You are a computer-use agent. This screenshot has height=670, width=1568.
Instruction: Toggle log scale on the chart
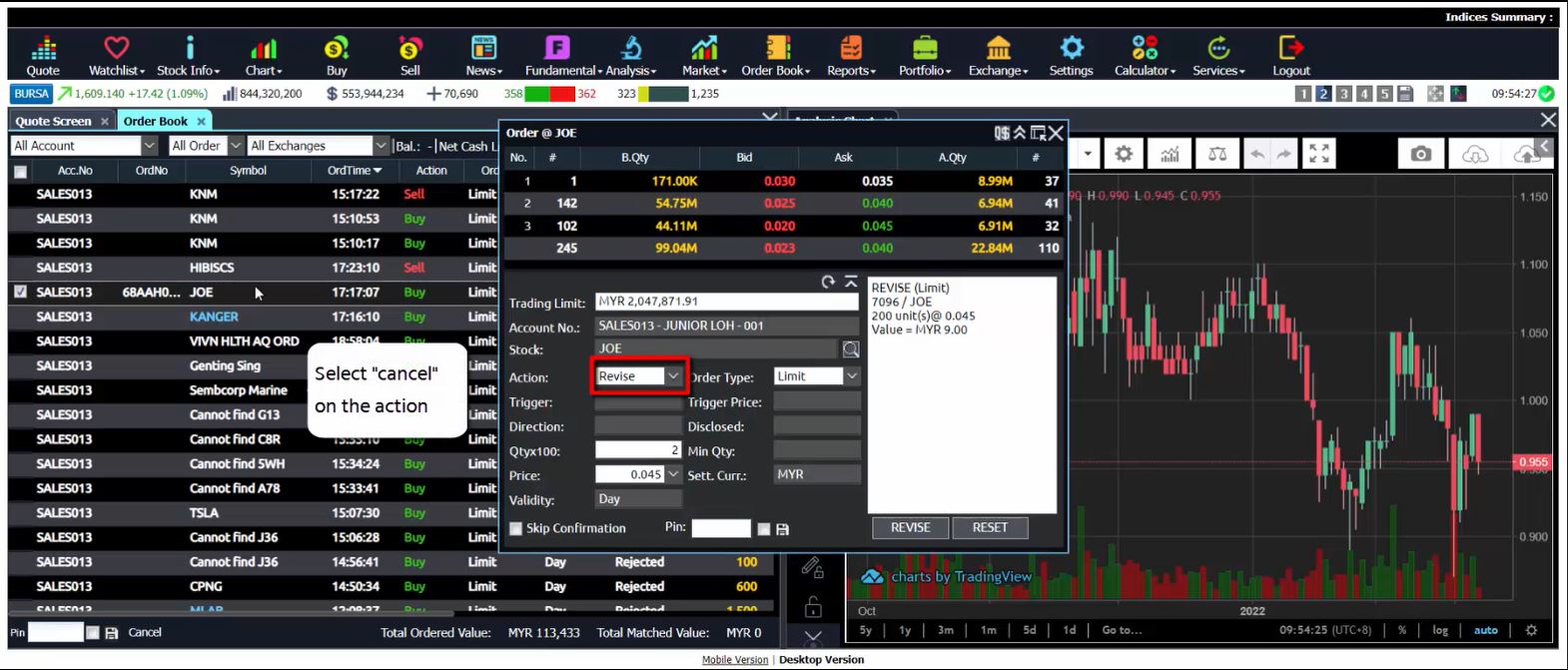click(1440, 630)
